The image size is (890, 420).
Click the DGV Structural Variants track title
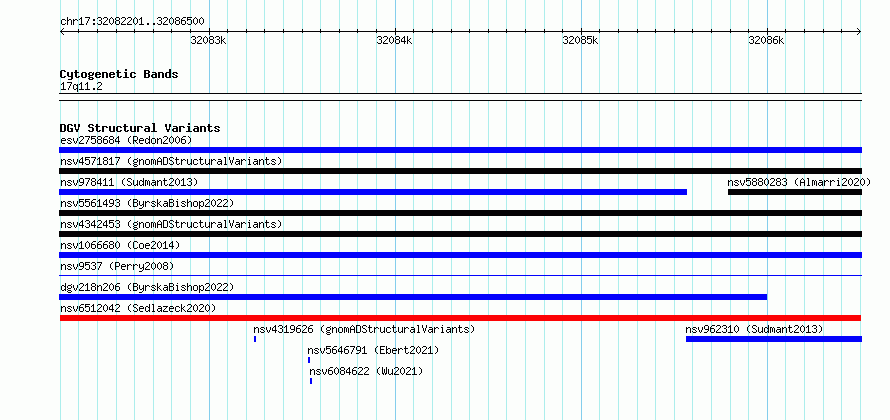pos(140,128)
